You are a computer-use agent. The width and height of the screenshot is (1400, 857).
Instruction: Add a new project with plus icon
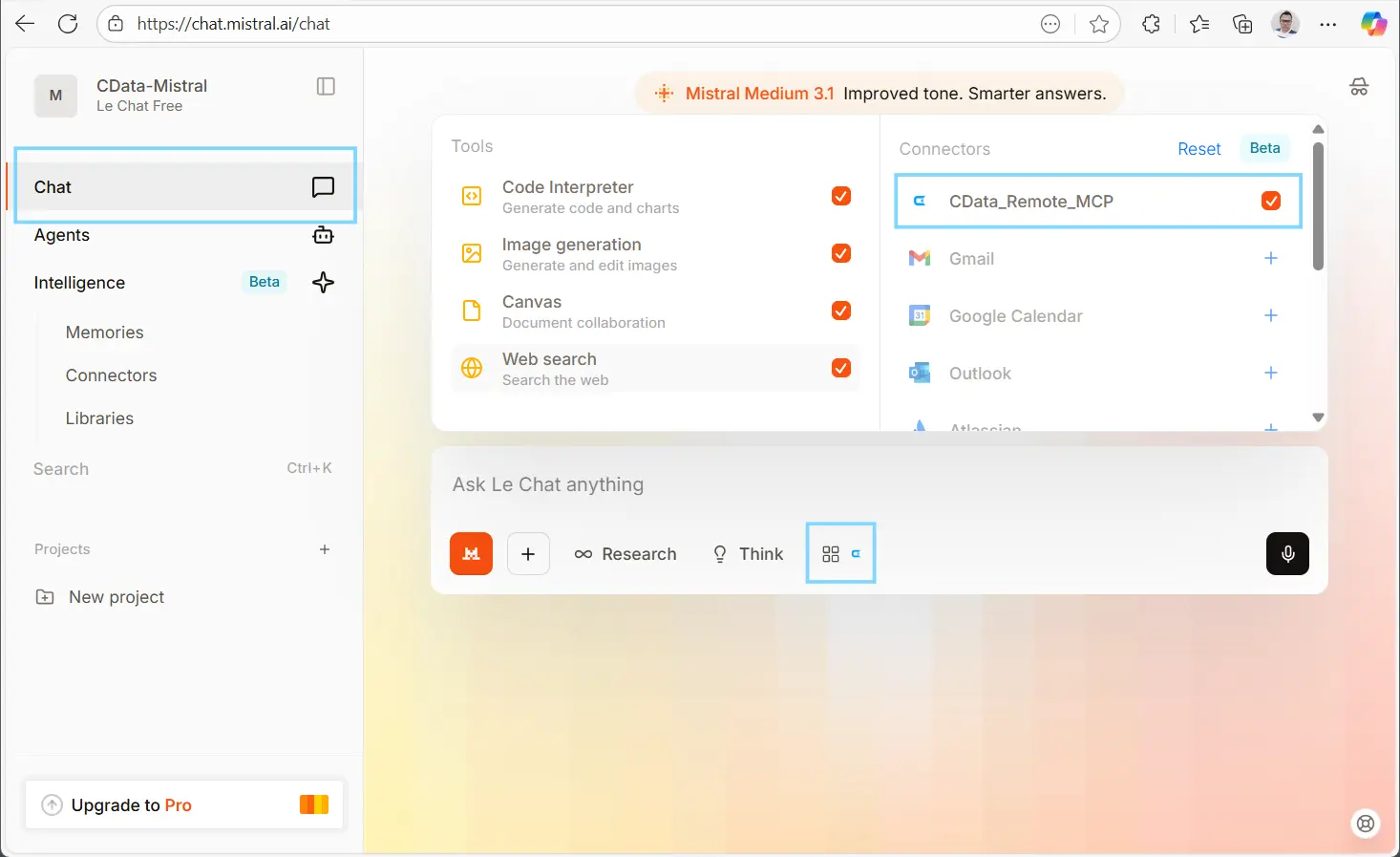325,549
